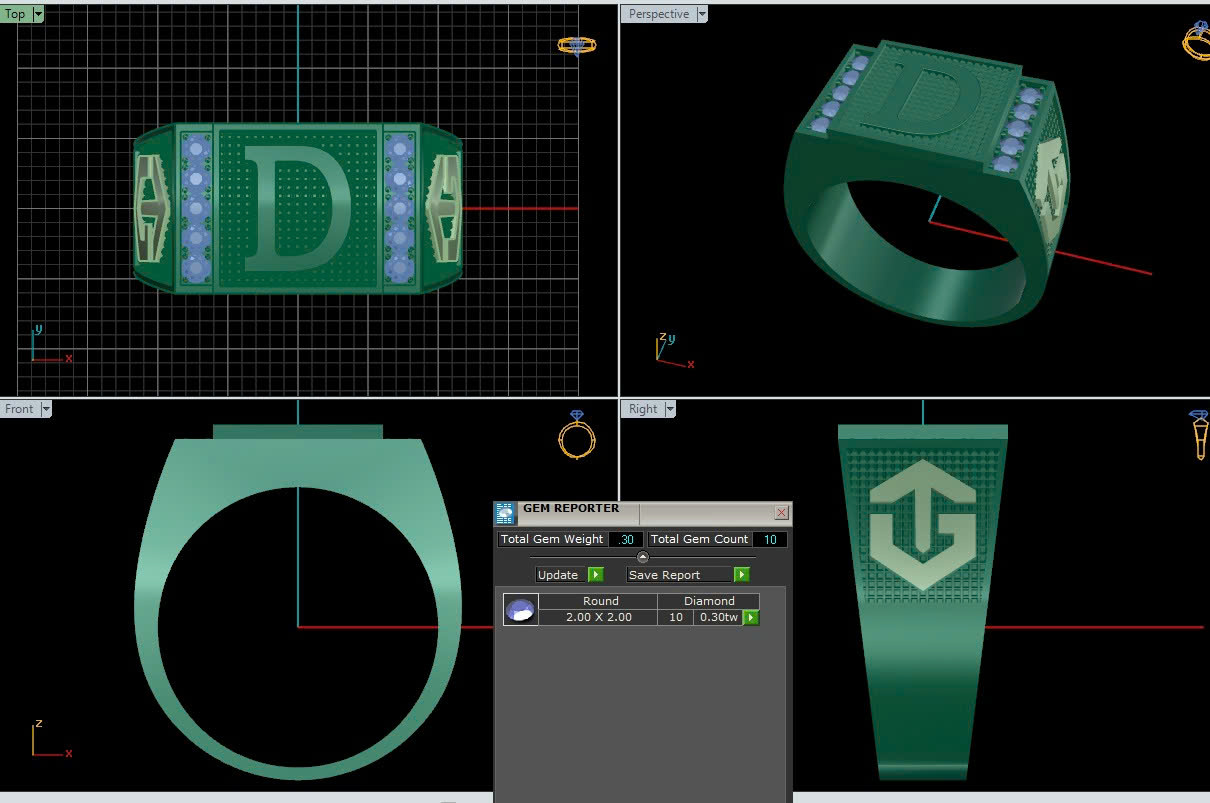Click the Update button
Image resolution: width=1210 pixels, height=803 pixels.
pyautogui.click(x=558, y=575)
